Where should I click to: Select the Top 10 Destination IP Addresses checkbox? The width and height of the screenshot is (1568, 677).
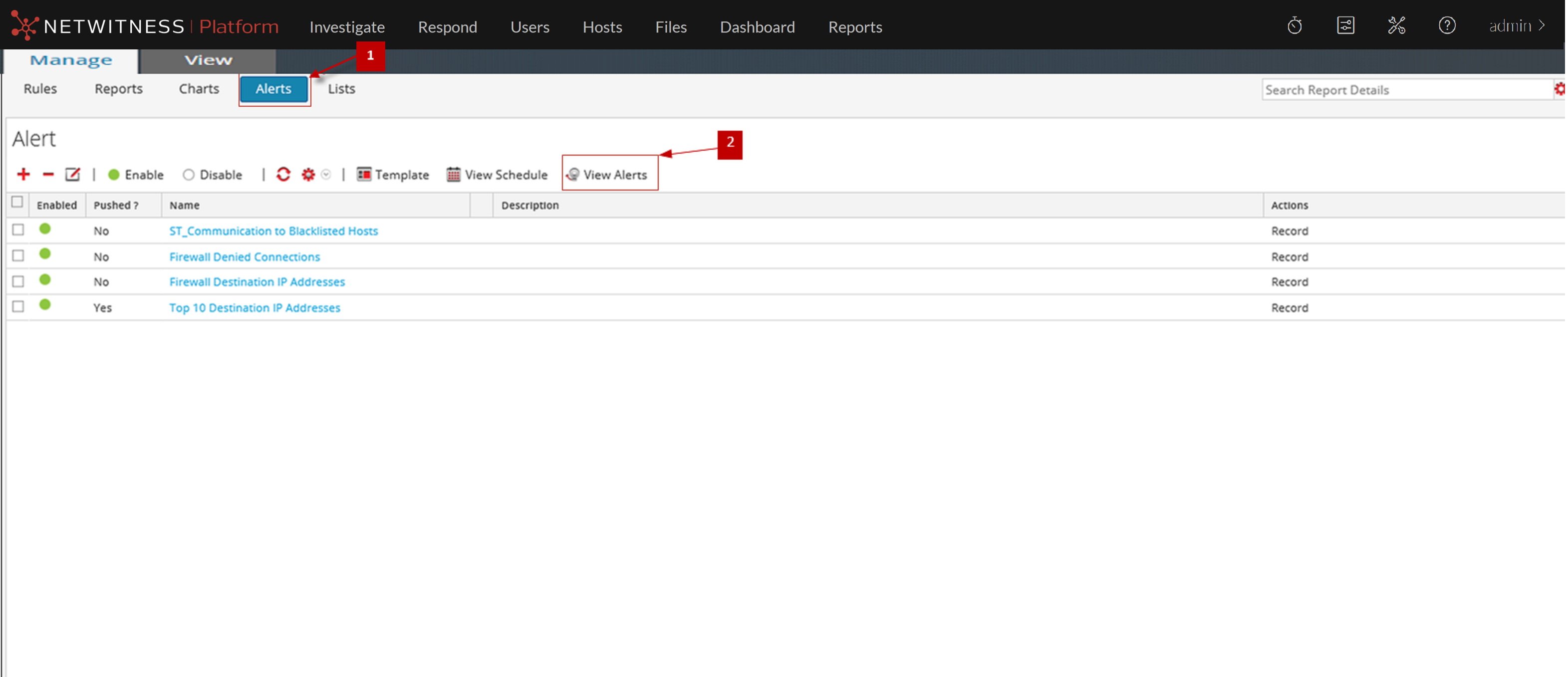(18, 306)
